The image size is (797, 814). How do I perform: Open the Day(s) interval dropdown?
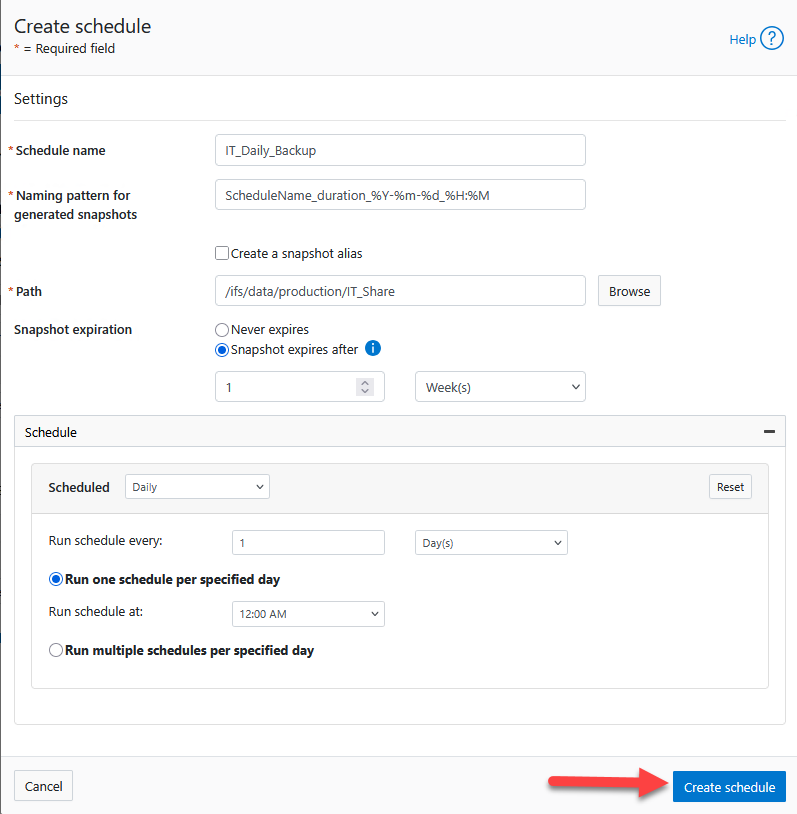point(491,542)
